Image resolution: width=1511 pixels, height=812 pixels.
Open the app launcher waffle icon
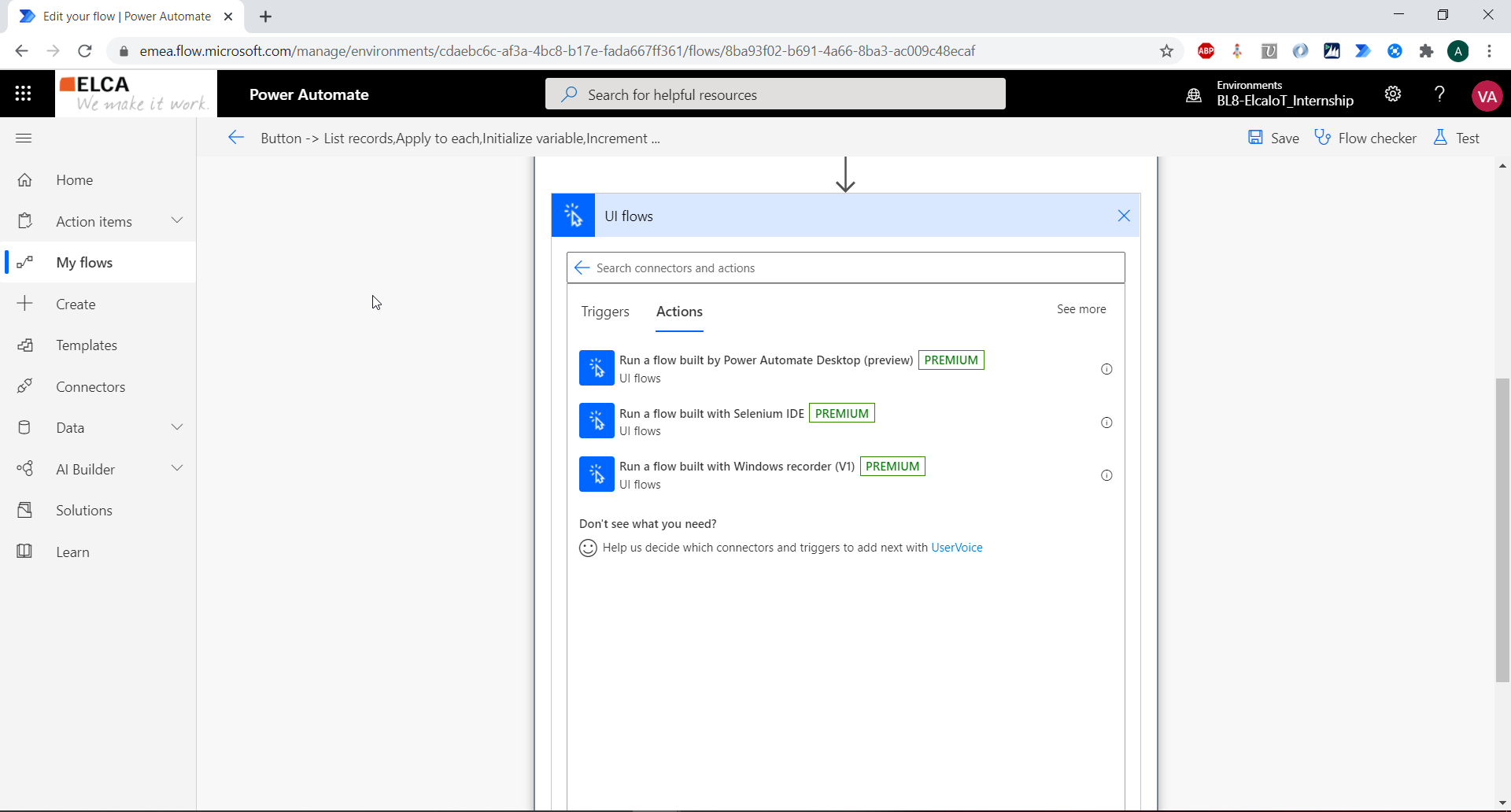[24, 94]
